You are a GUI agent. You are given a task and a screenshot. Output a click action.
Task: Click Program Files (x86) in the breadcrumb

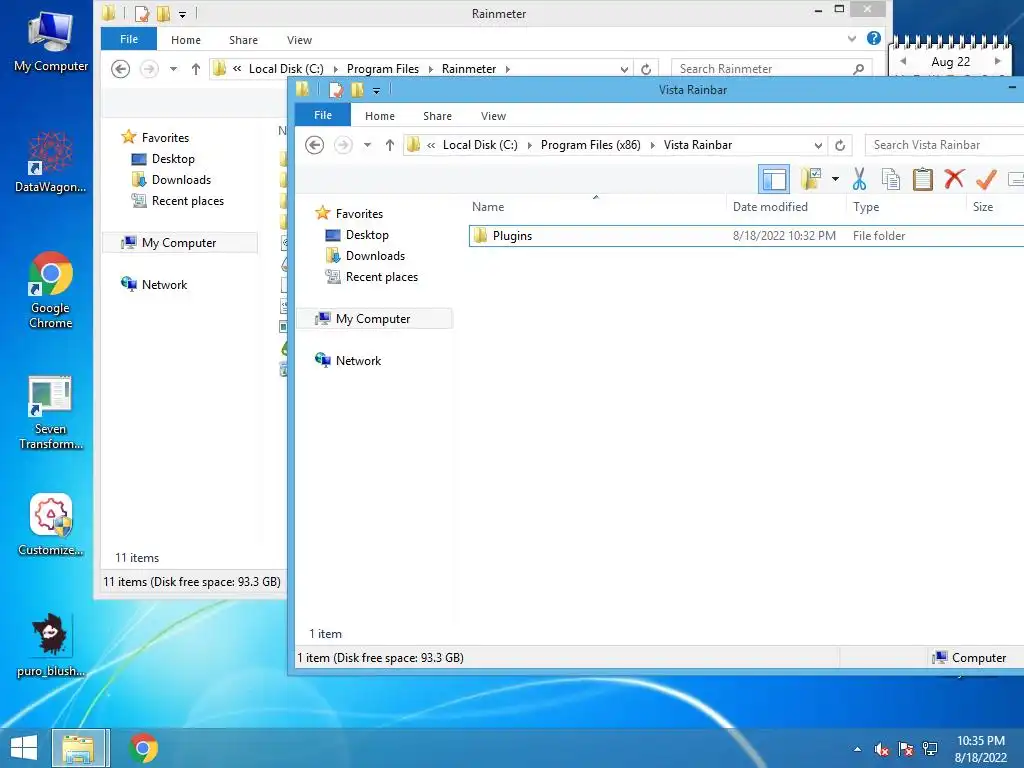pos(590,145)
